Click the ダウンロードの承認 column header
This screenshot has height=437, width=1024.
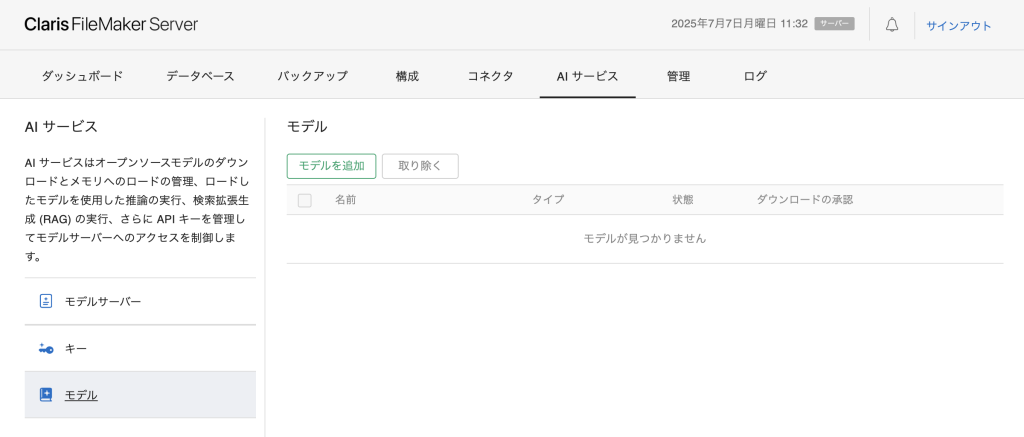(805, 200)
